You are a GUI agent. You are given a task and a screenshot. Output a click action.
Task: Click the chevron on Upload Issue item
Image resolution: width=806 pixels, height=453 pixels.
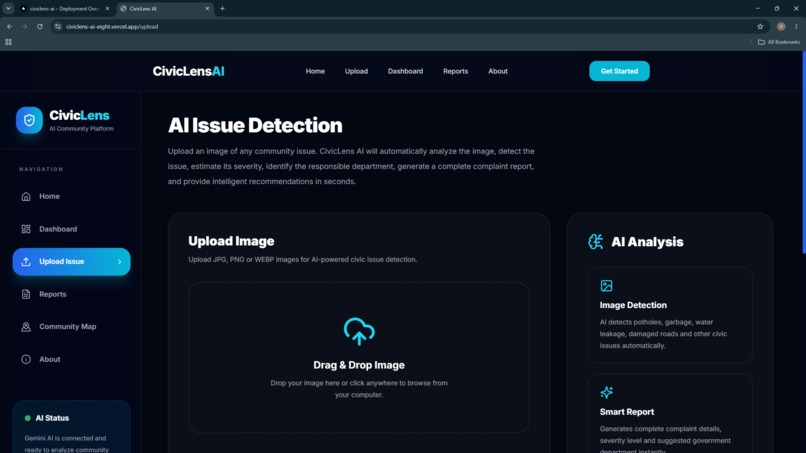point(119,262)
